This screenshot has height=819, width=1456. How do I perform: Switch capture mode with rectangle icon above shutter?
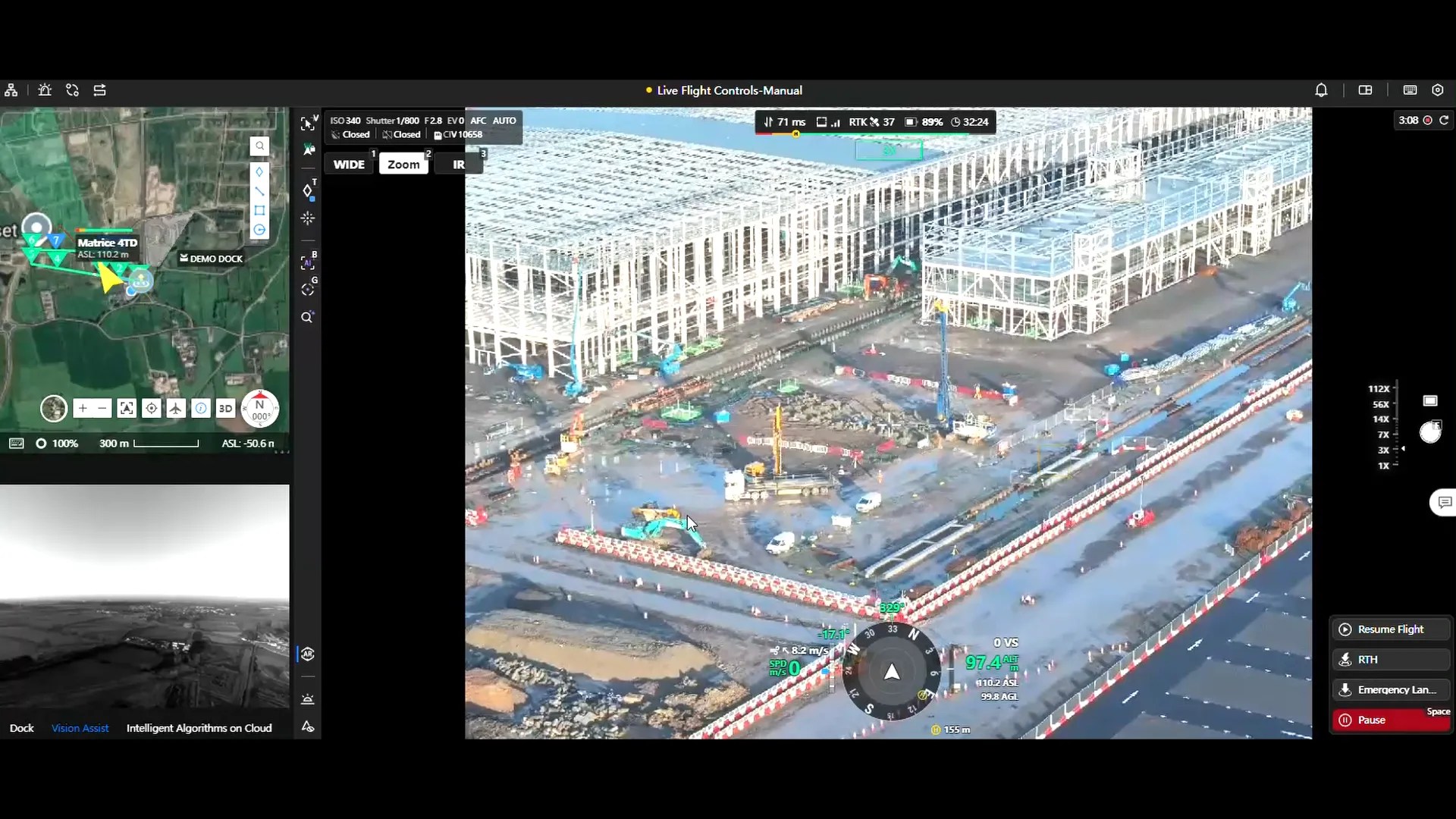(x=1430, y=400)
